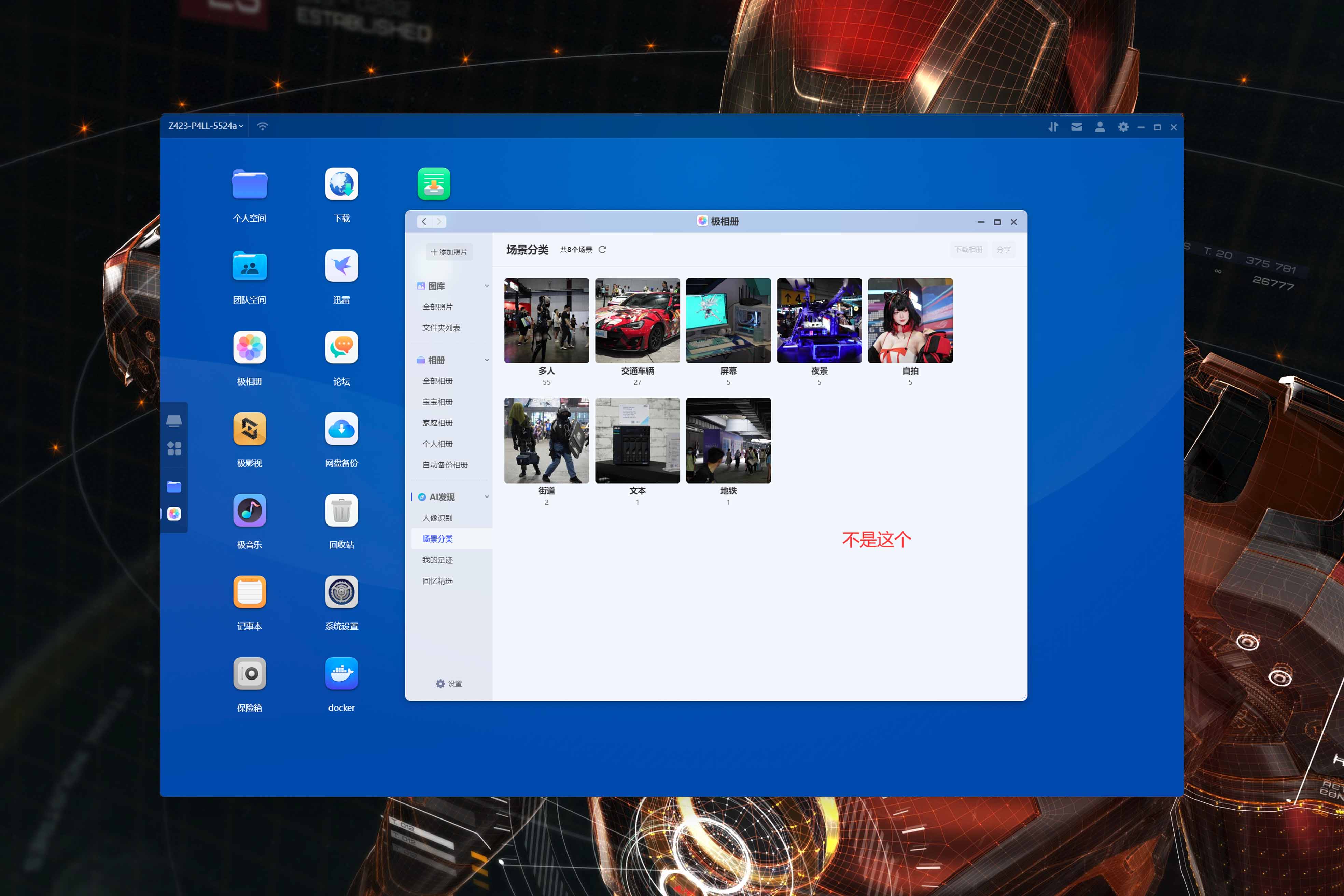The height and width of the screenshot is (896, 1344).
Task: Open the 街道 scene thumbnail
Action: tap(546, 440)
